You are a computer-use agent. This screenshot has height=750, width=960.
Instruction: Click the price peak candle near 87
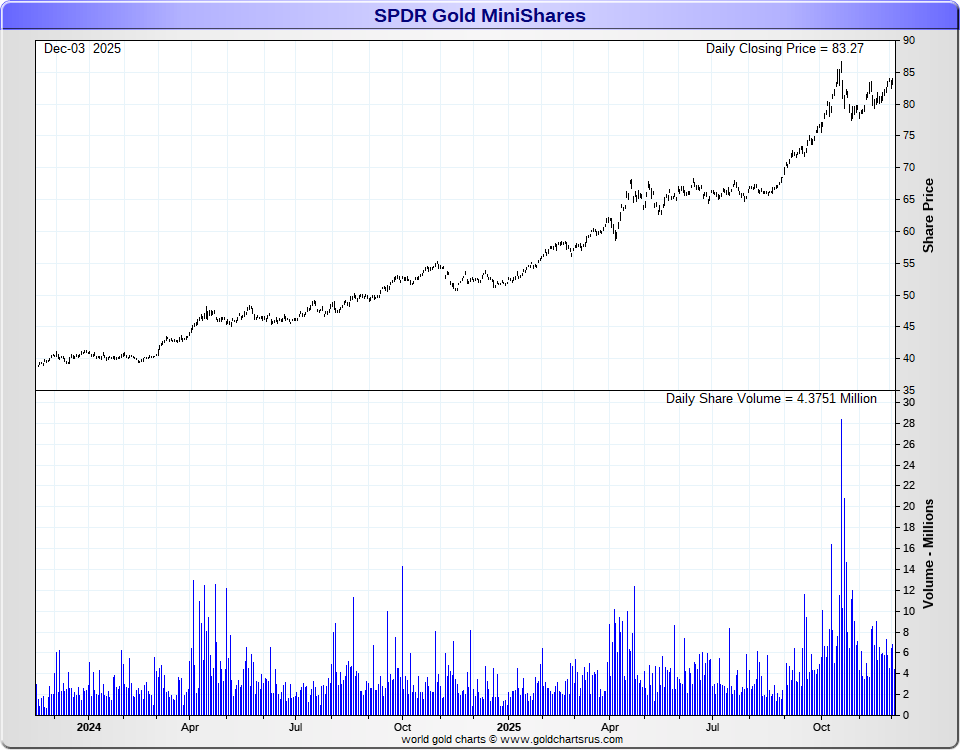pos(841,69)
